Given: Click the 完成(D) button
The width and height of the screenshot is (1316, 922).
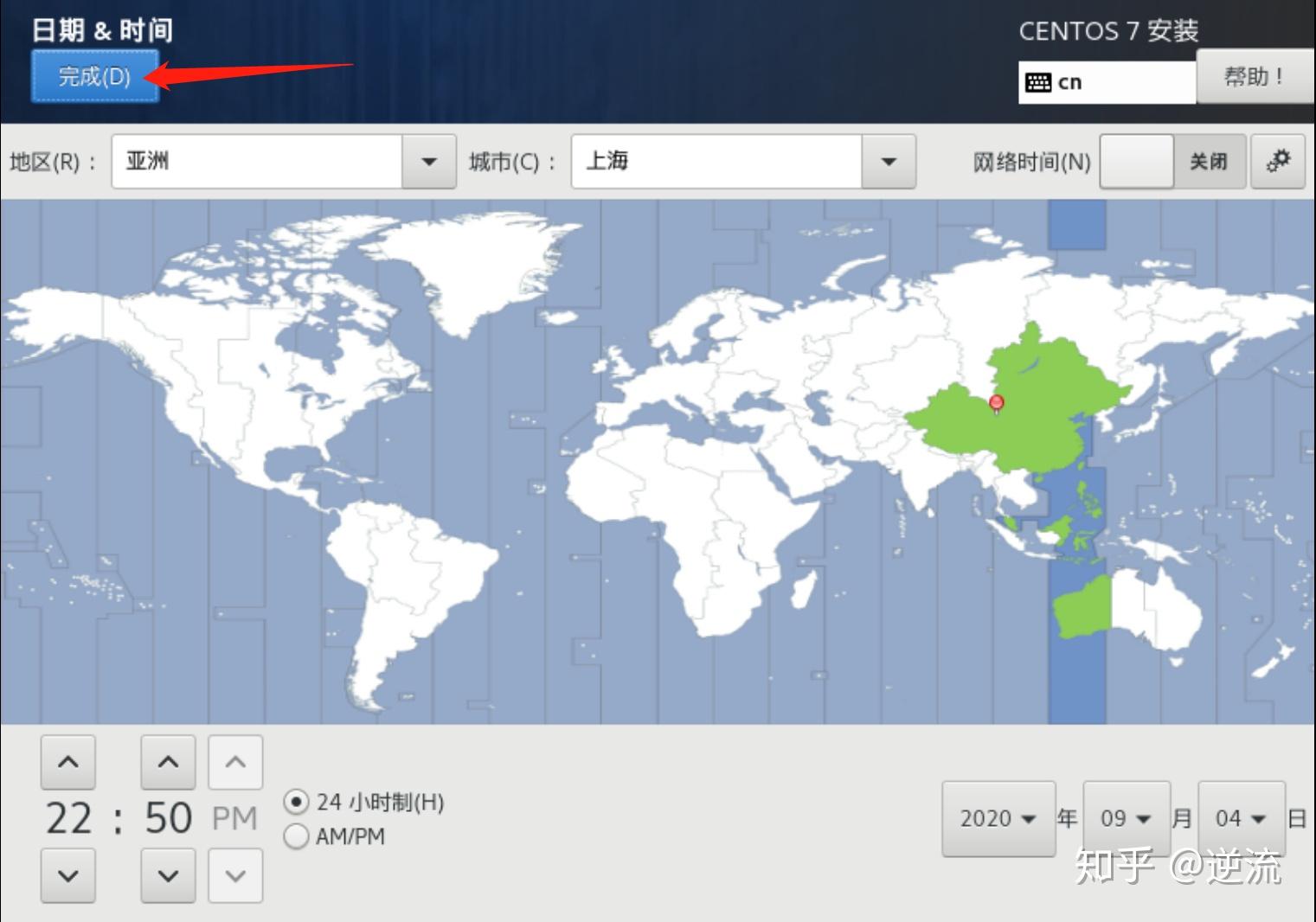Looking at the screenshot, I should pyautogui.click(x=93, y=76).
